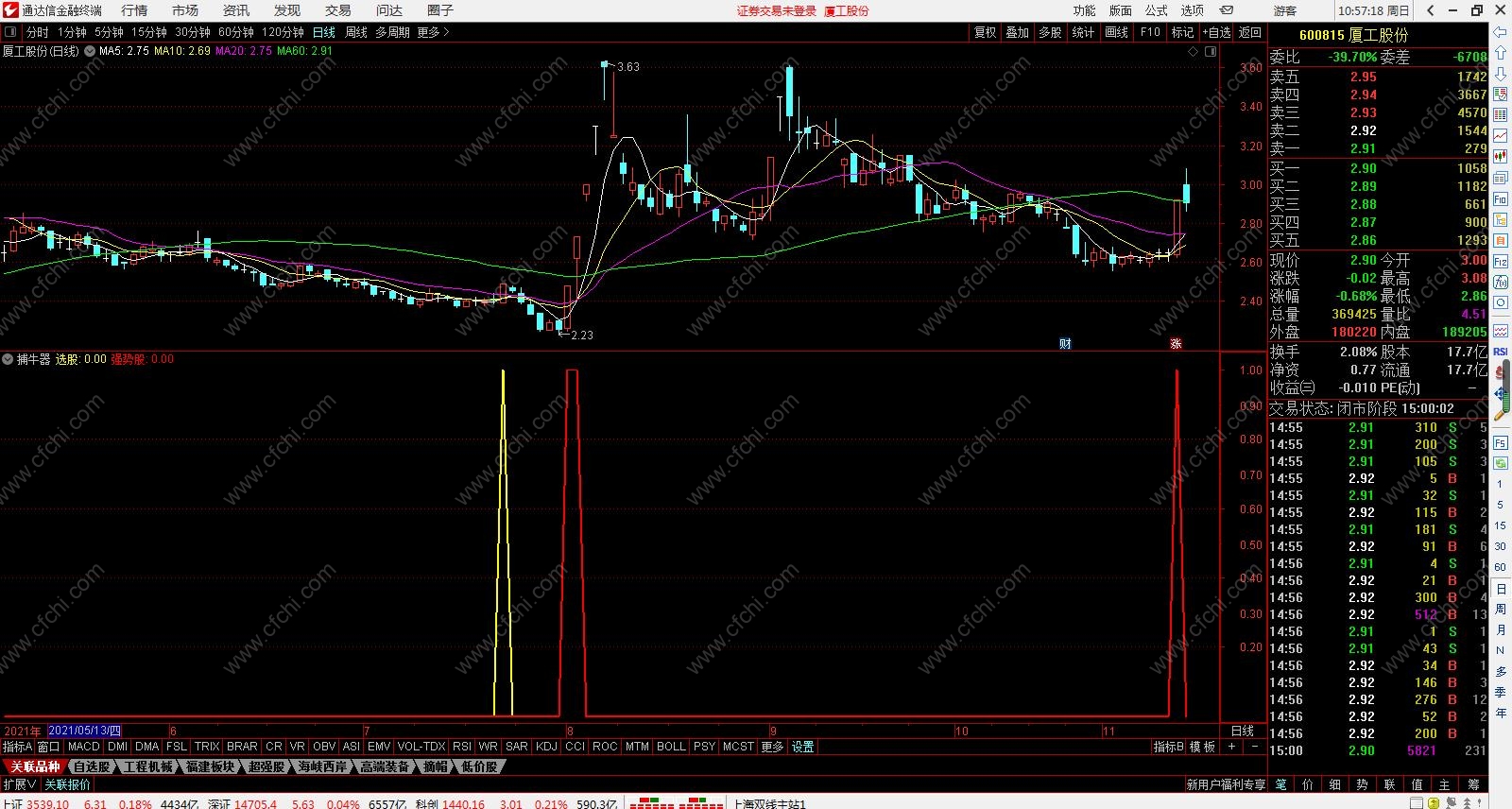The width and height of the screenshot is (1512, 809).
Task: Select the 月 period in right sidebar
Action: tap(1501, 629)
